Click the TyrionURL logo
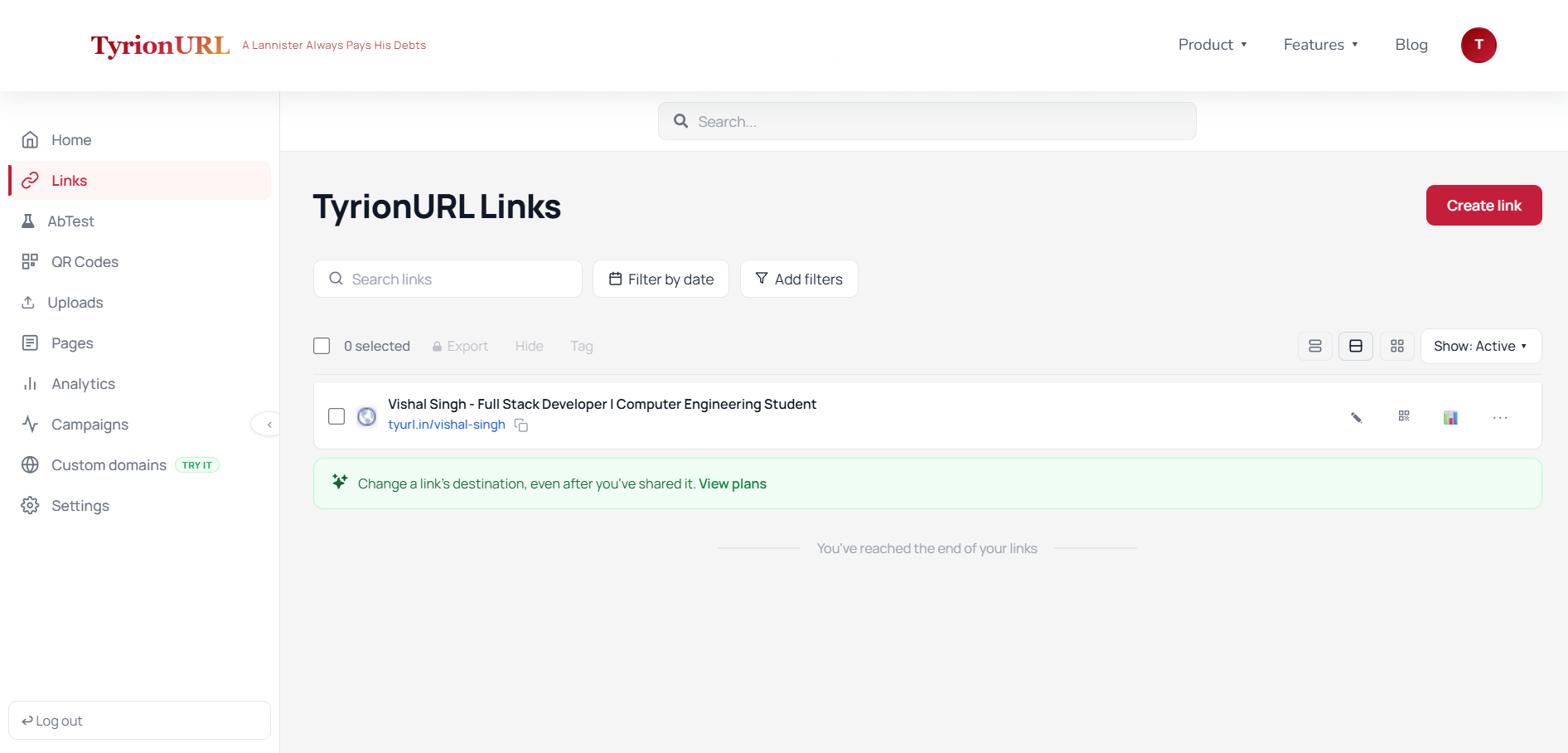Image resolution: width=1568 pixels, height=753 pixels. pyautogui.click(x=160, y=45)
